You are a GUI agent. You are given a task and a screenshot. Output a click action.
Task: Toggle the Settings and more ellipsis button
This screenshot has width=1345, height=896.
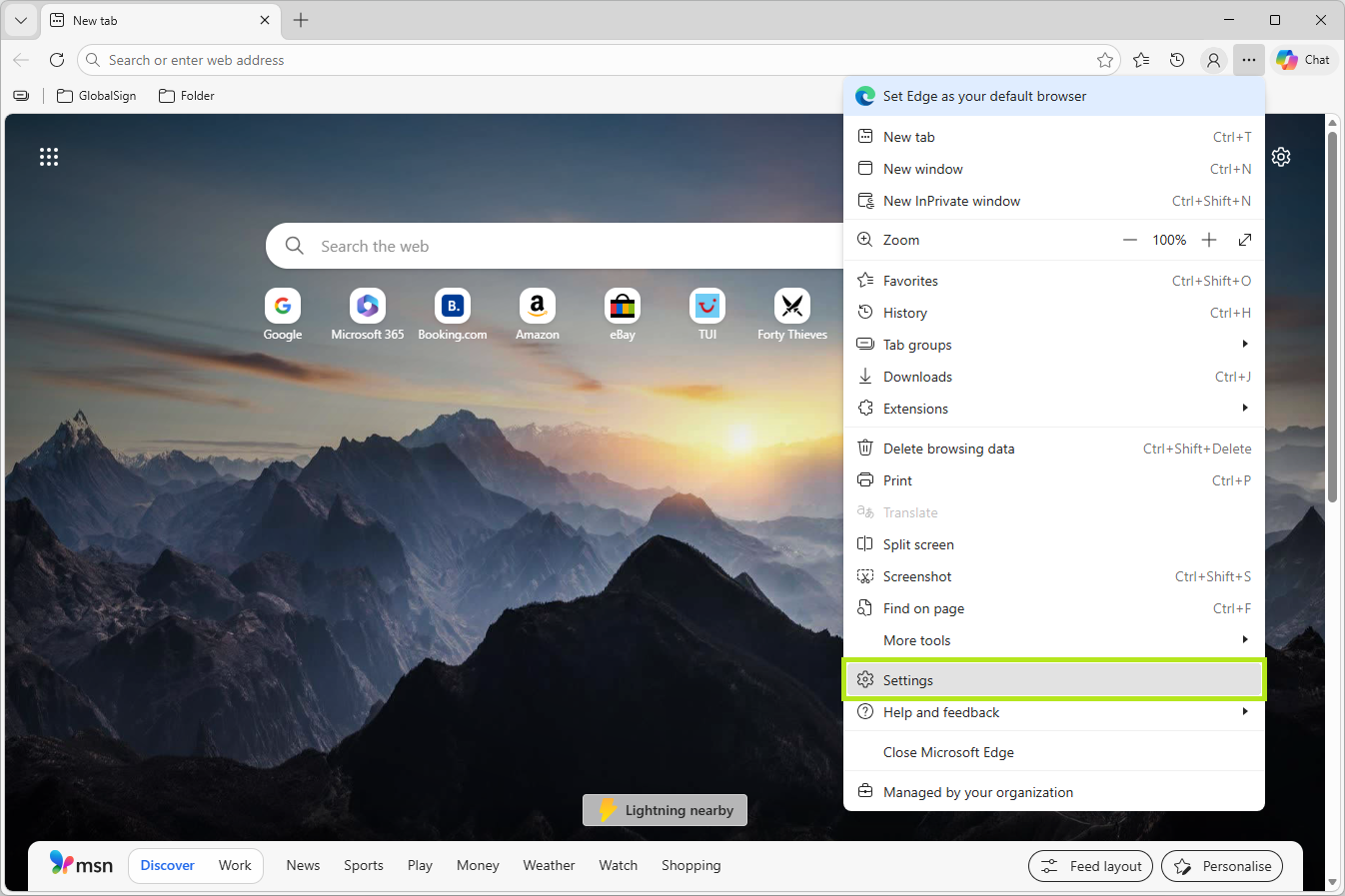click(x=1249, y=60)
